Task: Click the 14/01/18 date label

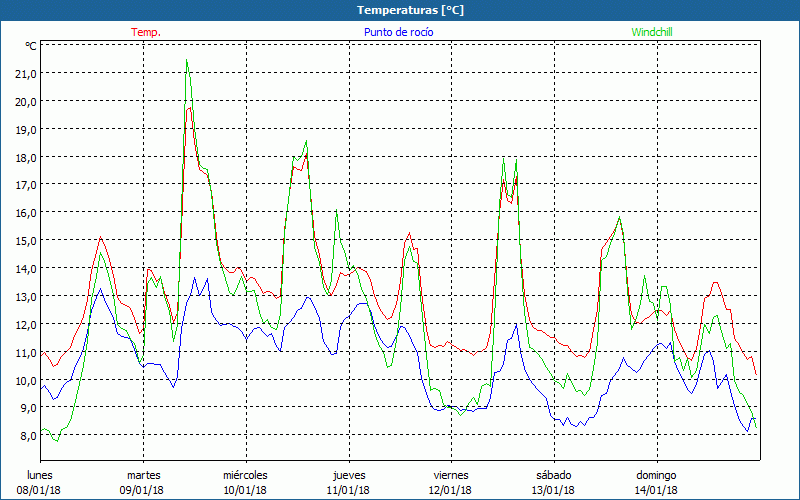Action: point(656,490)
